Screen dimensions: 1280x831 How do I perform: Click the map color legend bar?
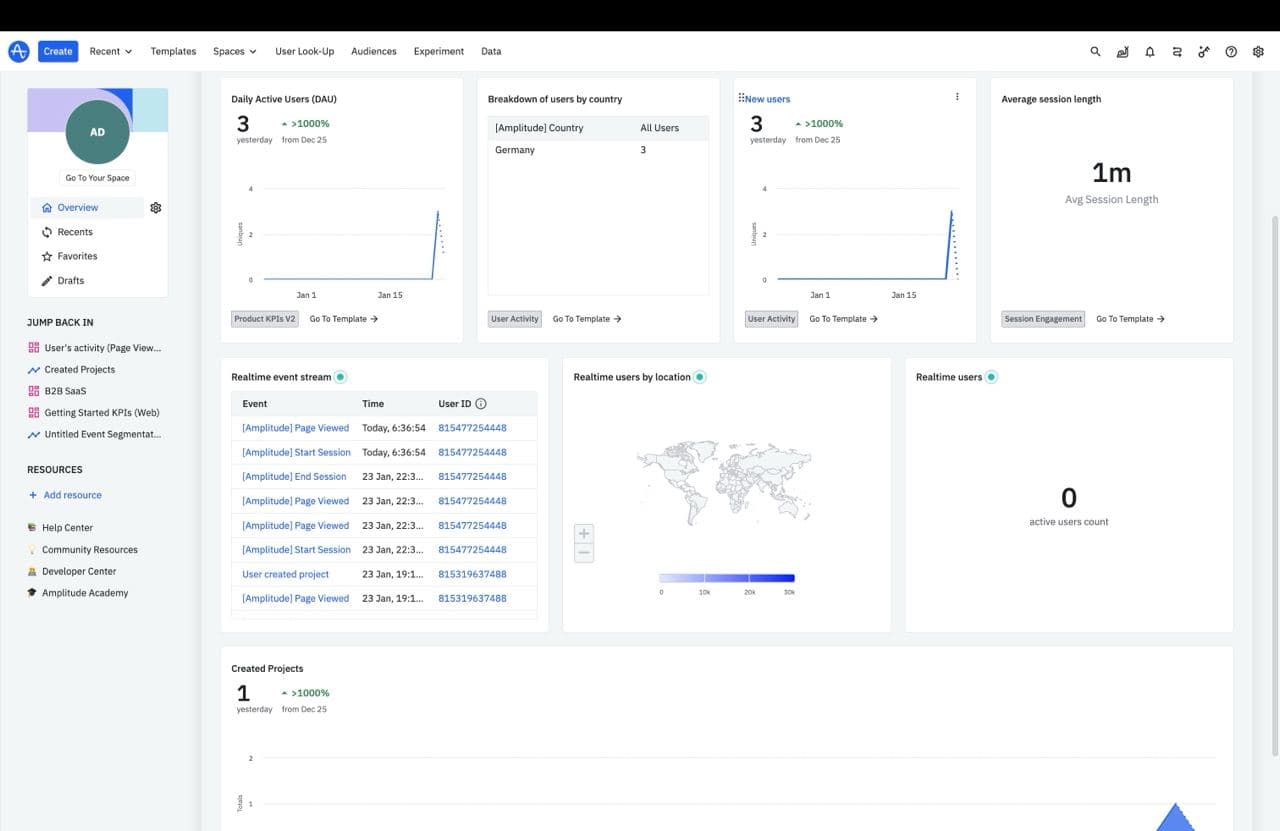pyautogui.click(x=727, y=578)
